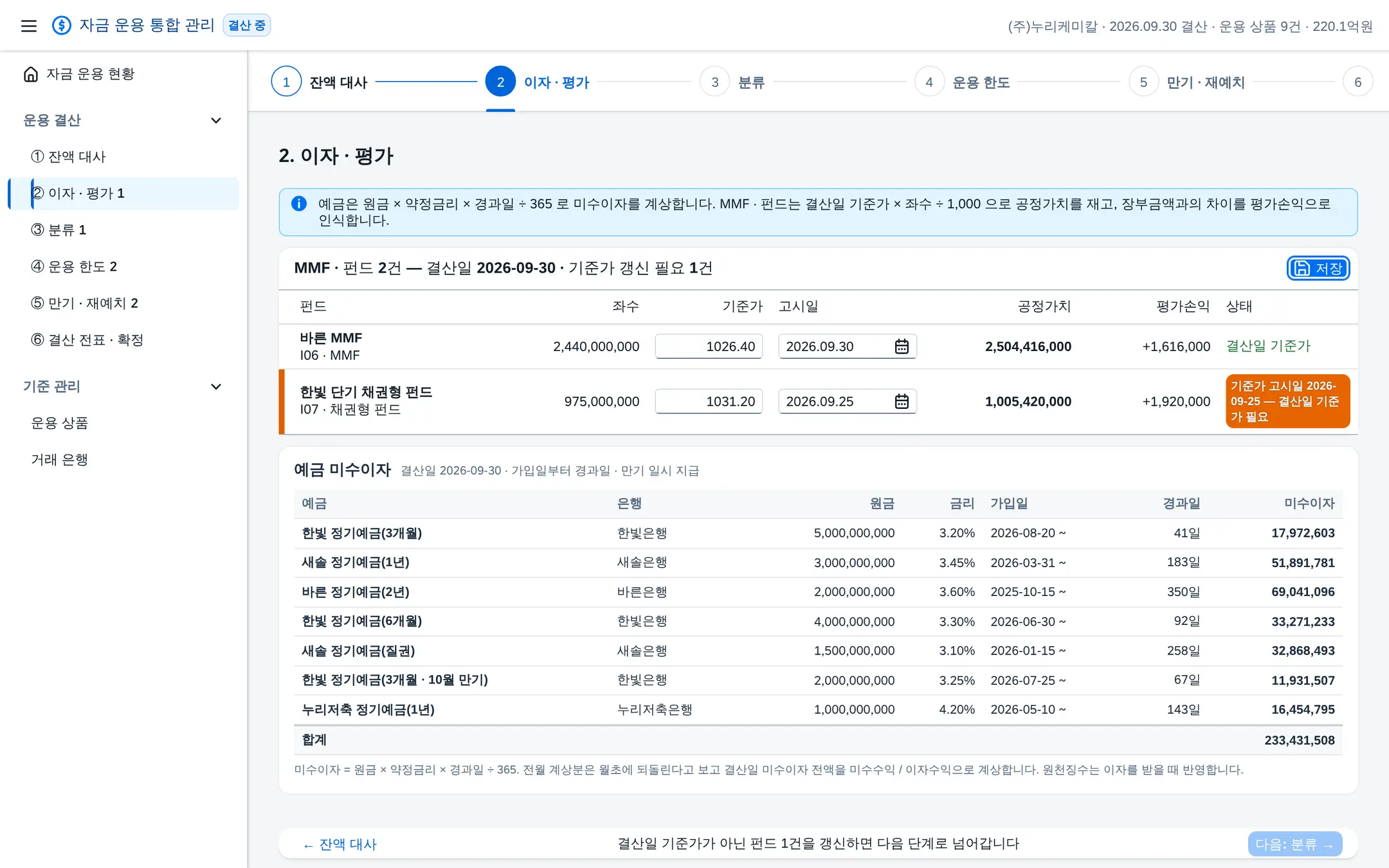Click valuation gain +1,616,000
The height and width of the screenshot is (868, 1389).
[1176, 347]
